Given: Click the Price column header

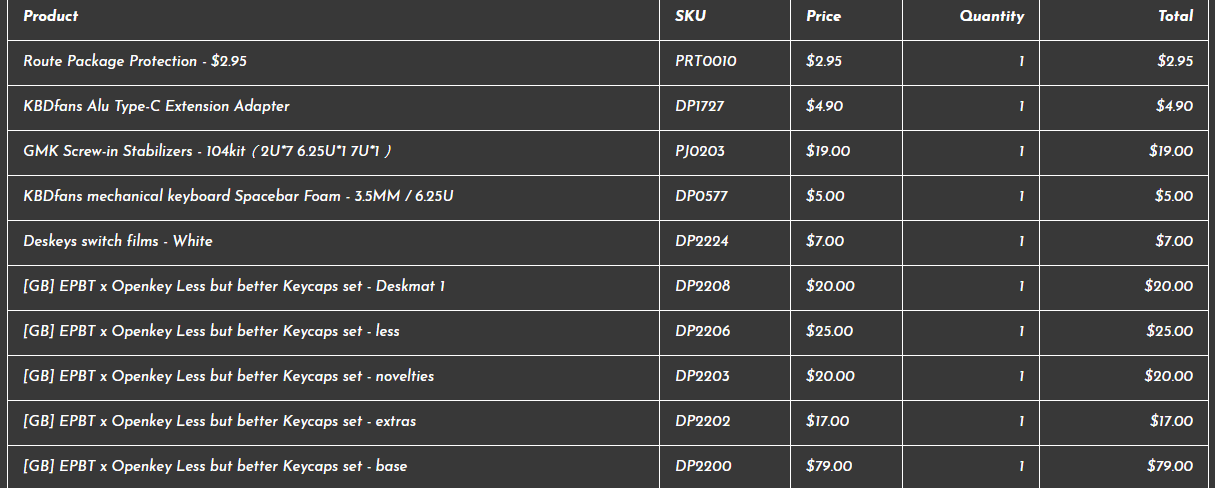Looking at the screenshot, I should pyautogui.click(x=823, y=16).
